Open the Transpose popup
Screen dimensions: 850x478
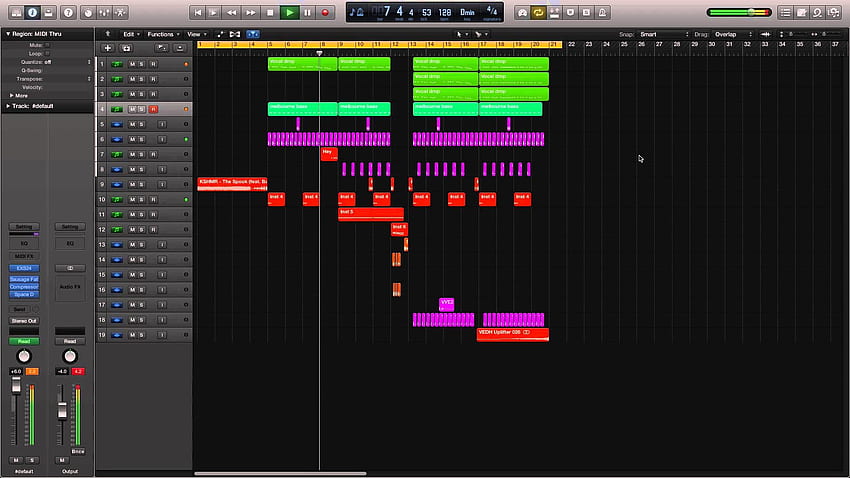67,79
